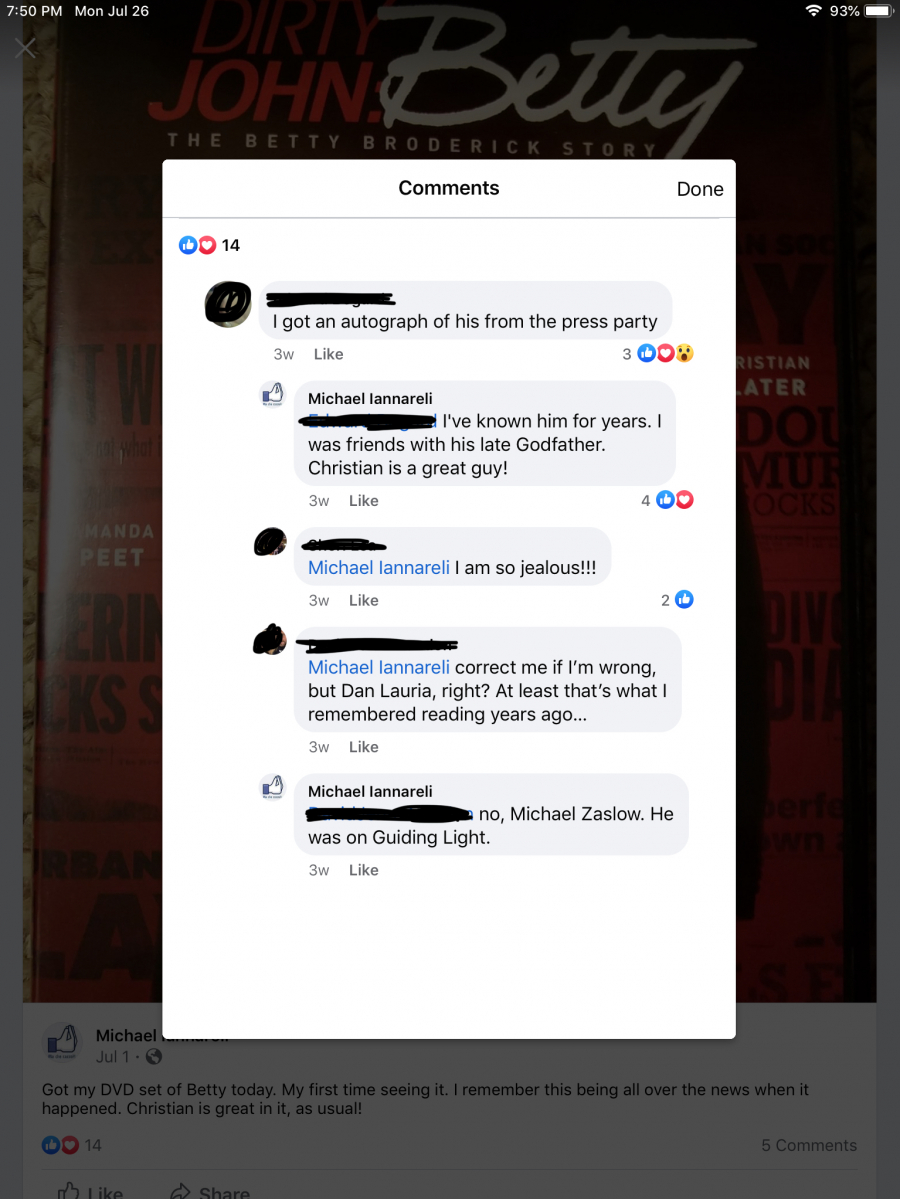This screenshot has width=900, height=1199.
Task: Close the photo viewer with X icon
Action: coord(25,48)
